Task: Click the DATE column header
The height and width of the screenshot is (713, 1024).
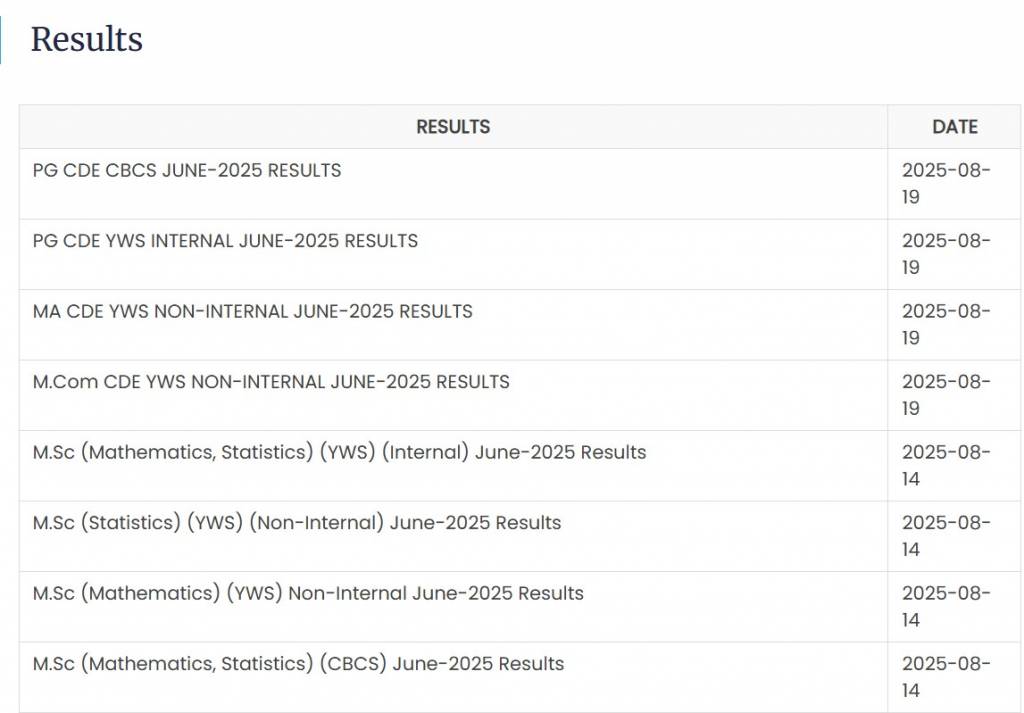Action: [954, 127]
